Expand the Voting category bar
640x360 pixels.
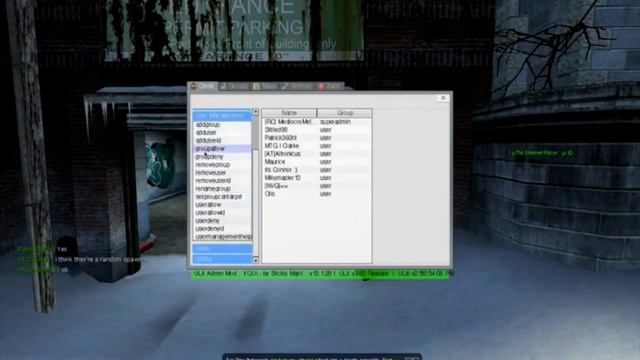[222, 259]
